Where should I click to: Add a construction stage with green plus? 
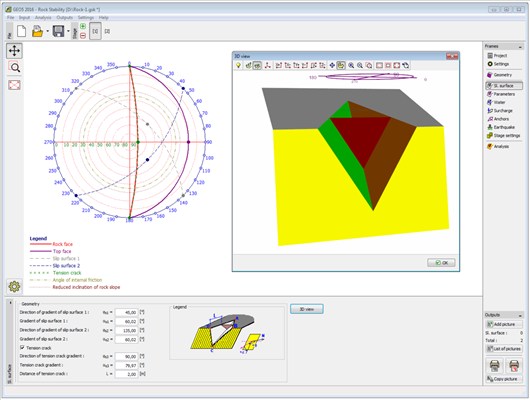pos(83,26)
